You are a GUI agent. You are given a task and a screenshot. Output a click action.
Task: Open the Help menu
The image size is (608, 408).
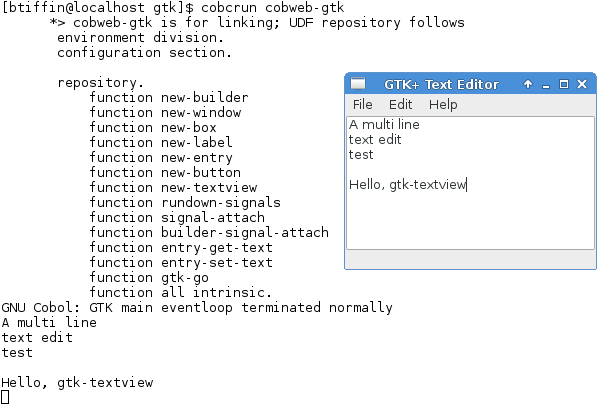443,105
